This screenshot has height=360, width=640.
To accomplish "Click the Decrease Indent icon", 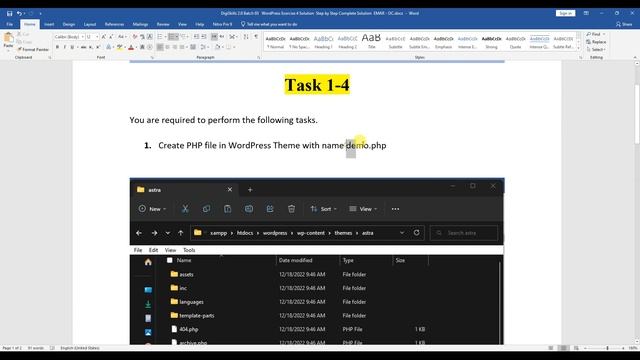I will [x=196, y=37].
